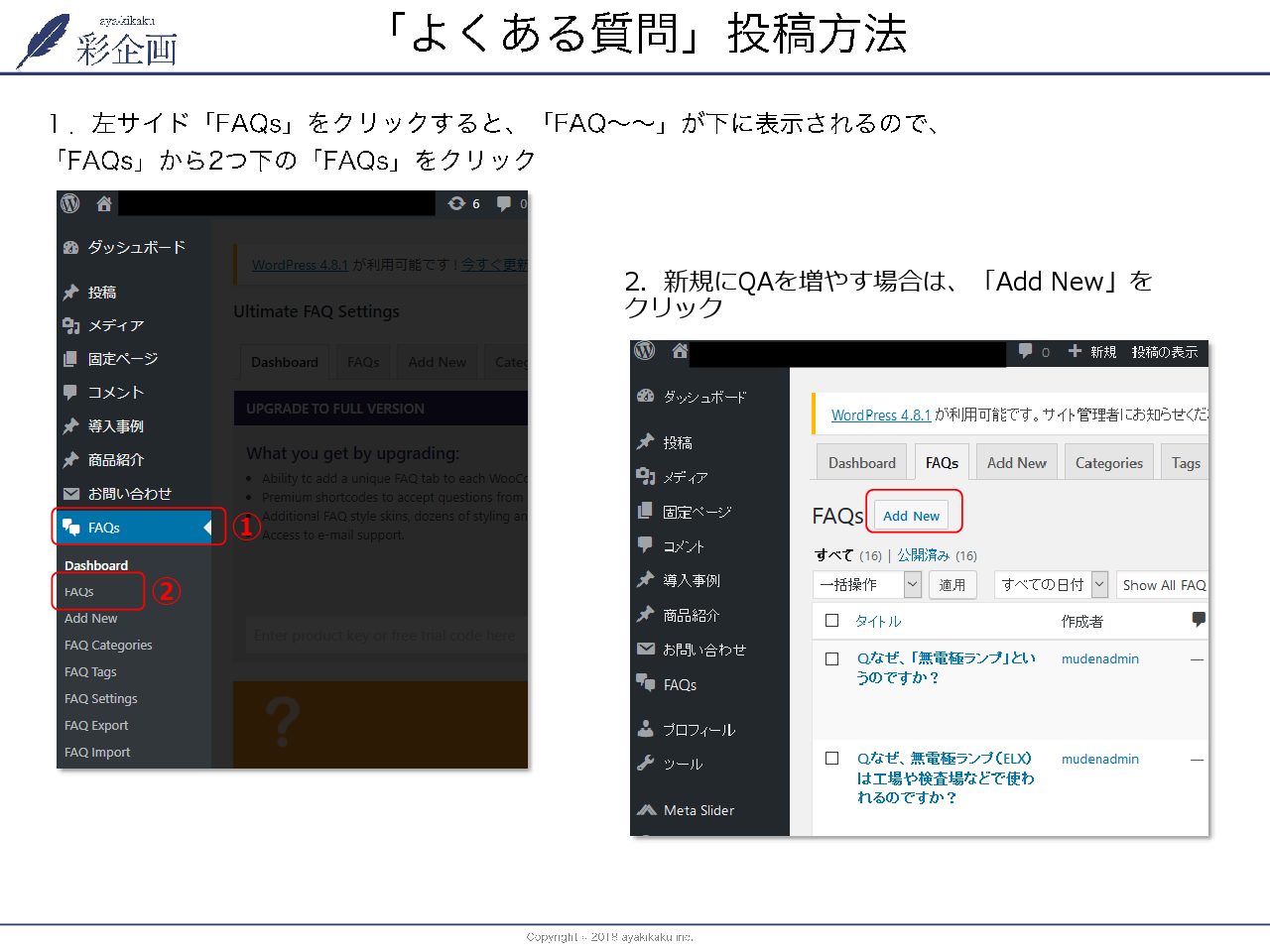The image size is (1270, 952).
Task: Click 公開済み filter link
Action: (x=924, y=555)
